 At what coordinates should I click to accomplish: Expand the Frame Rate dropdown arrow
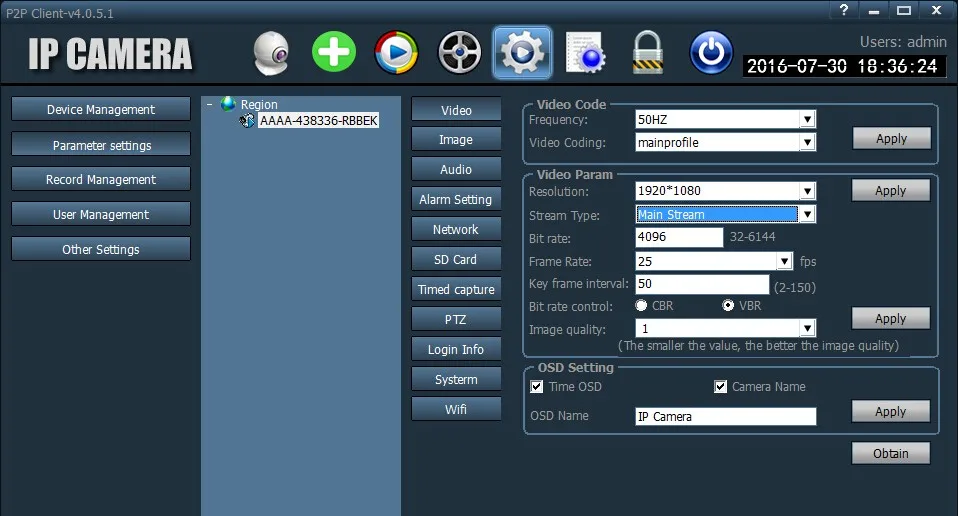784,261
